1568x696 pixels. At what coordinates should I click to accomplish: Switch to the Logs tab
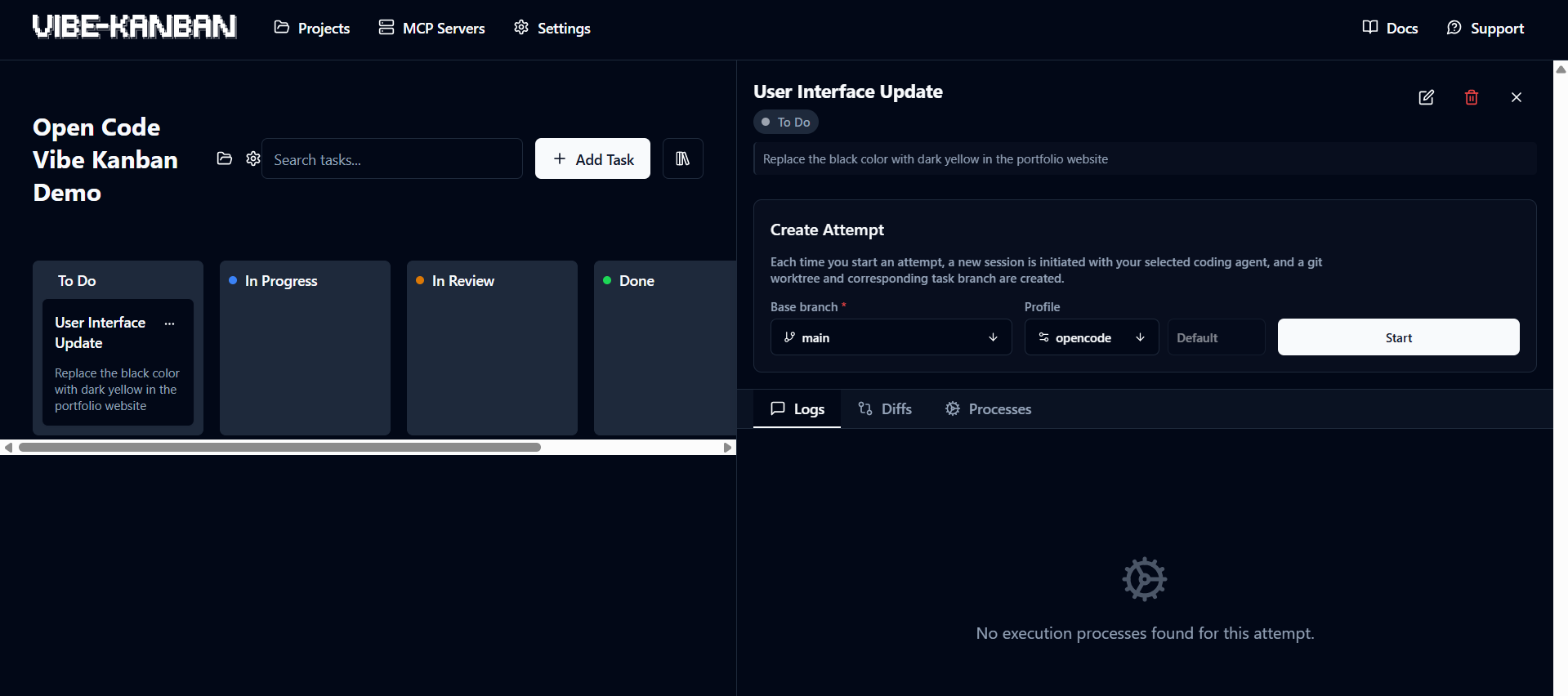(x=797, y=408)
